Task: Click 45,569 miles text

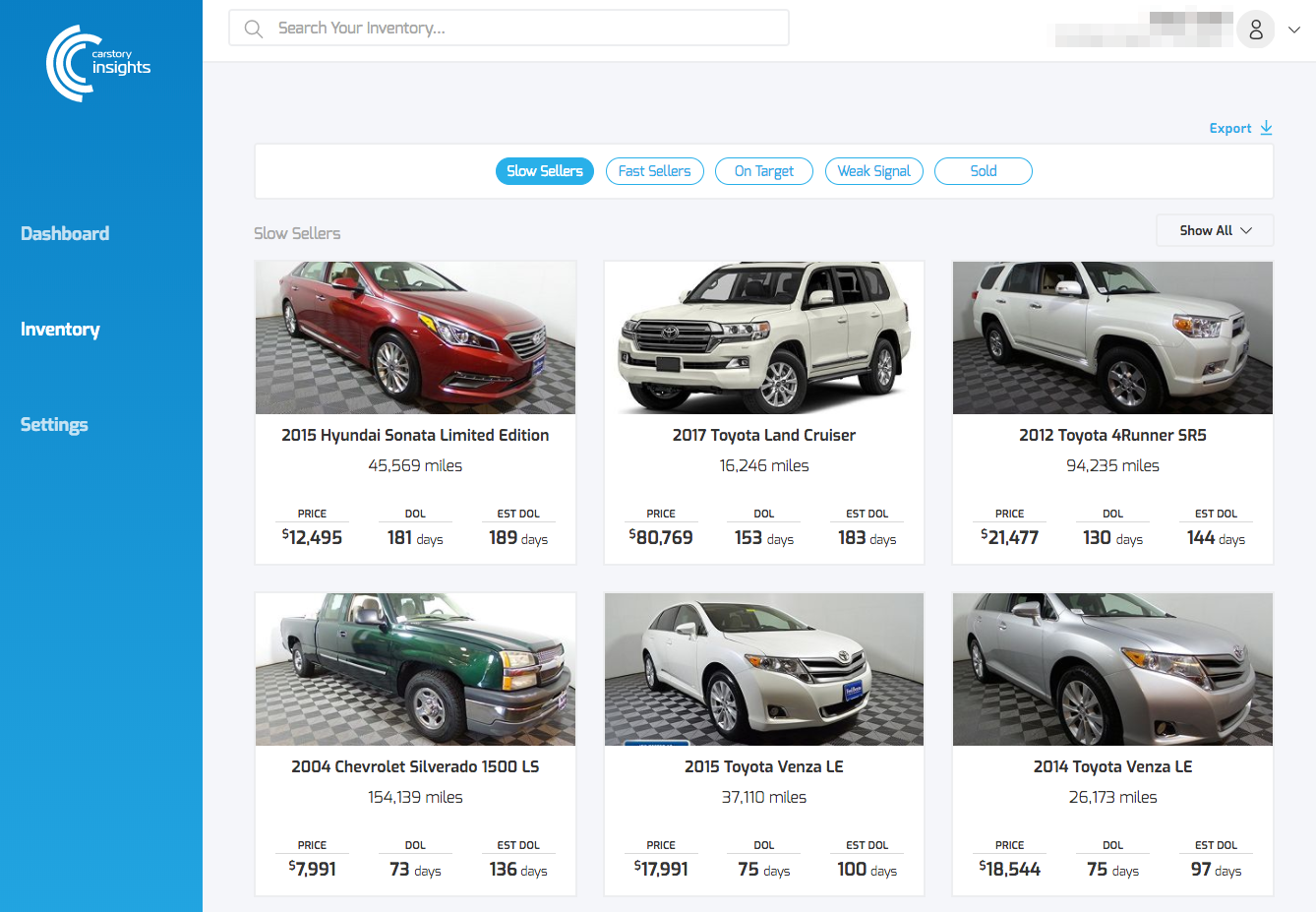Action: (x=415, y=465)
